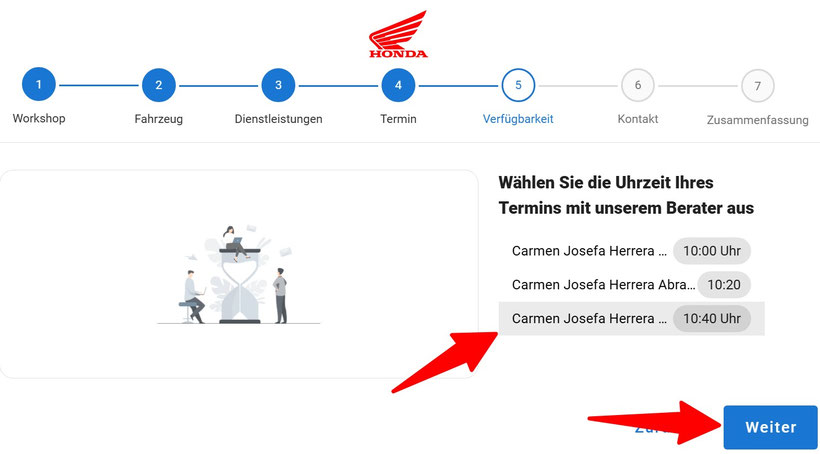Pick the 10:40 Uhr time chip
This screenshot has height=454, width=820.
point(712,319)
